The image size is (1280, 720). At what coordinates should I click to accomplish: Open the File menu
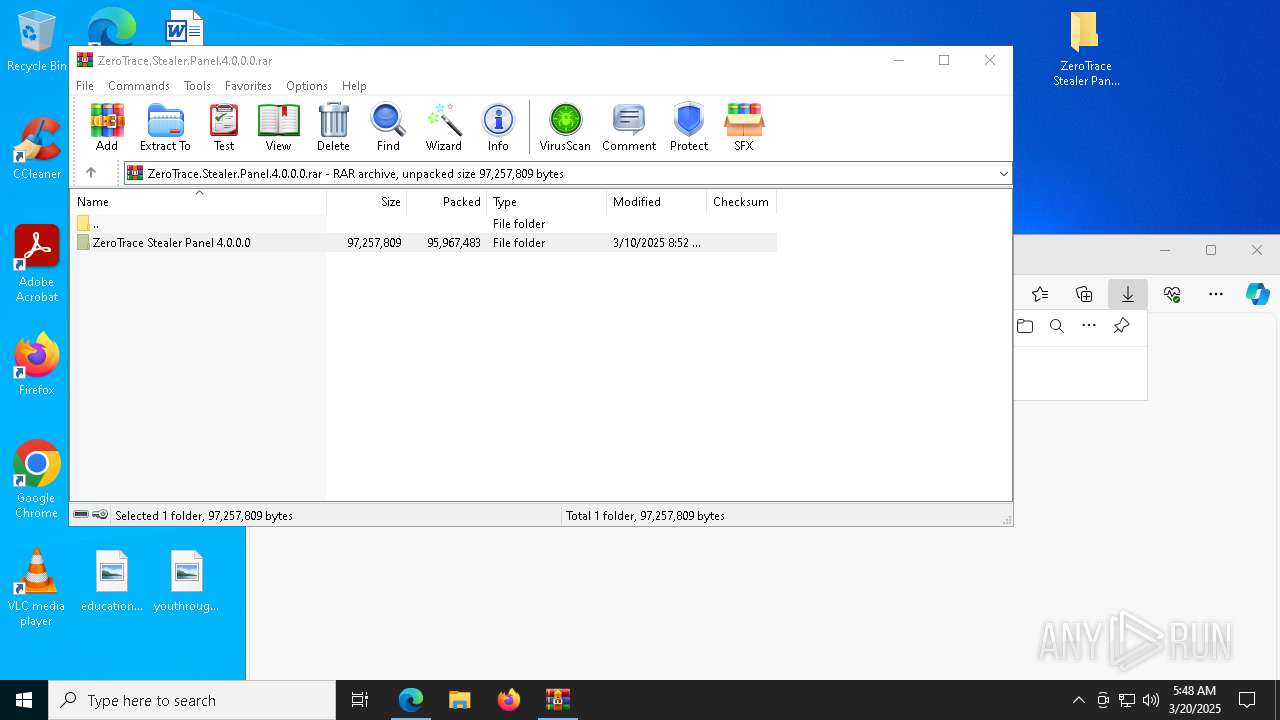point(85,86)
